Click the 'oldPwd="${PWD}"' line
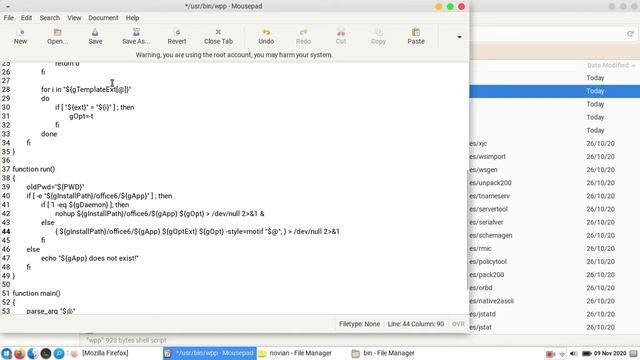 coord(56,187)
